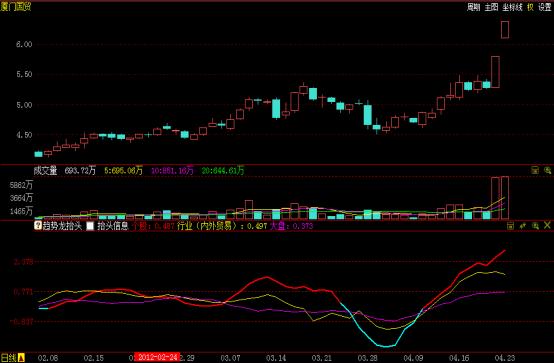Click the 成交量 volume label

pos(45,171)
